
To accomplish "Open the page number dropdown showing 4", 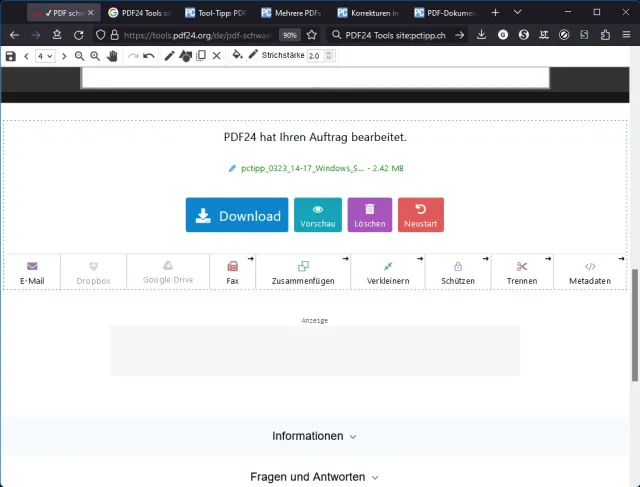I will [x=45, y=56].
